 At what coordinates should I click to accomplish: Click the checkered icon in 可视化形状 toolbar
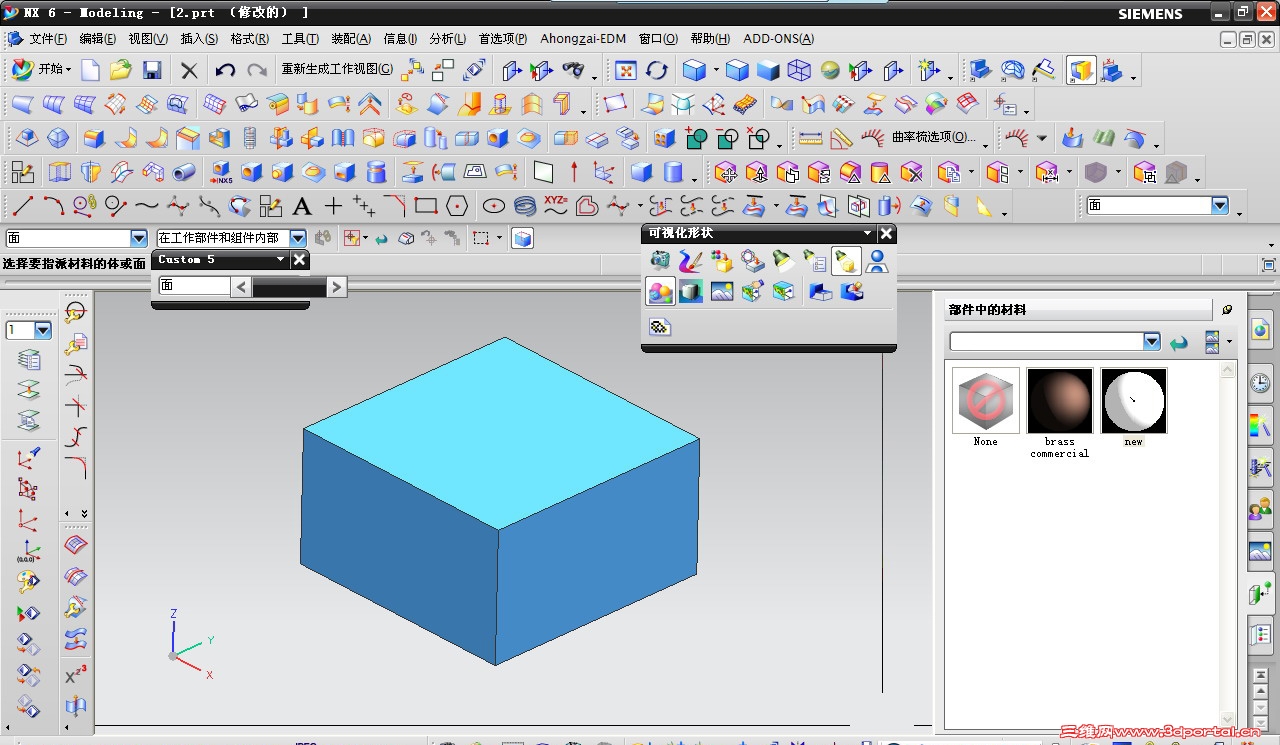pyautogui.click(x=660, y=327)
